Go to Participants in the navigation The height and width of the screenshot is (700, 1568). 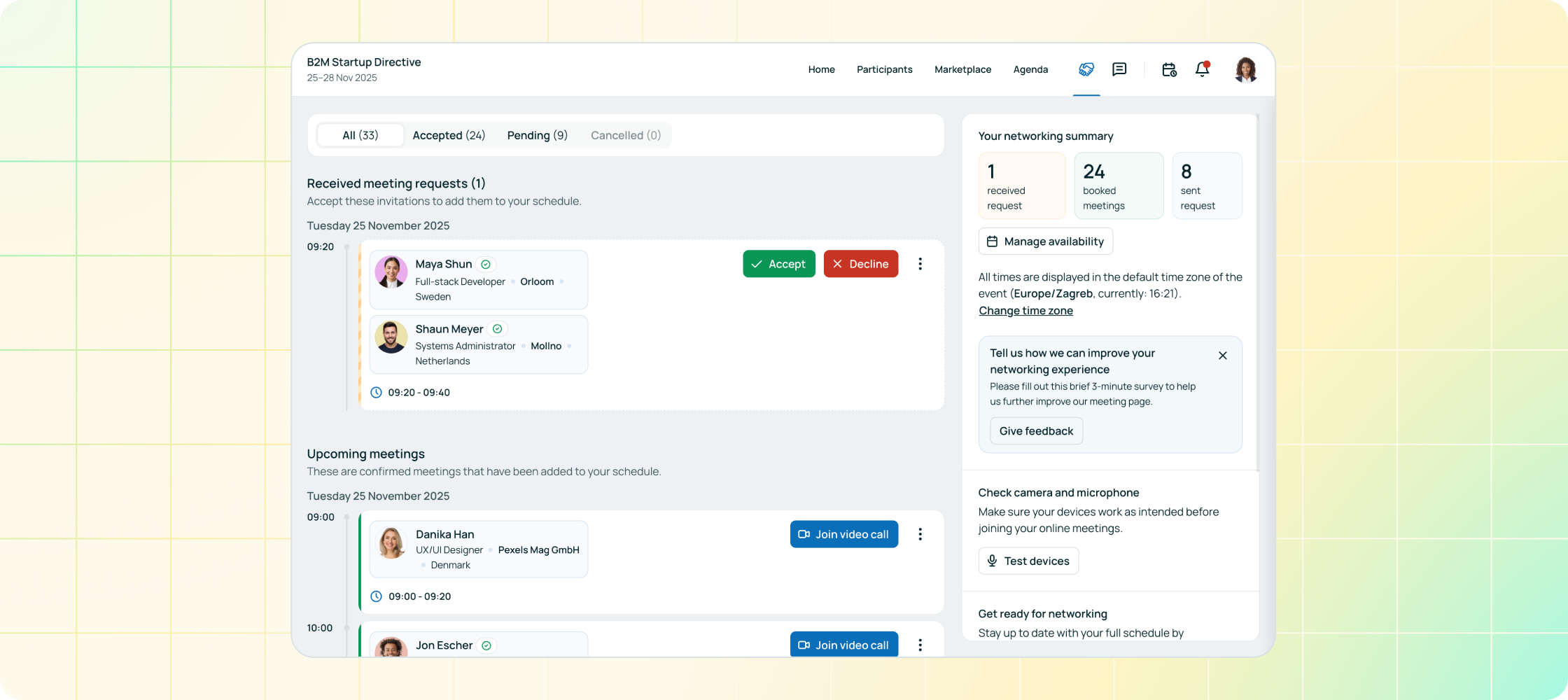884,69
